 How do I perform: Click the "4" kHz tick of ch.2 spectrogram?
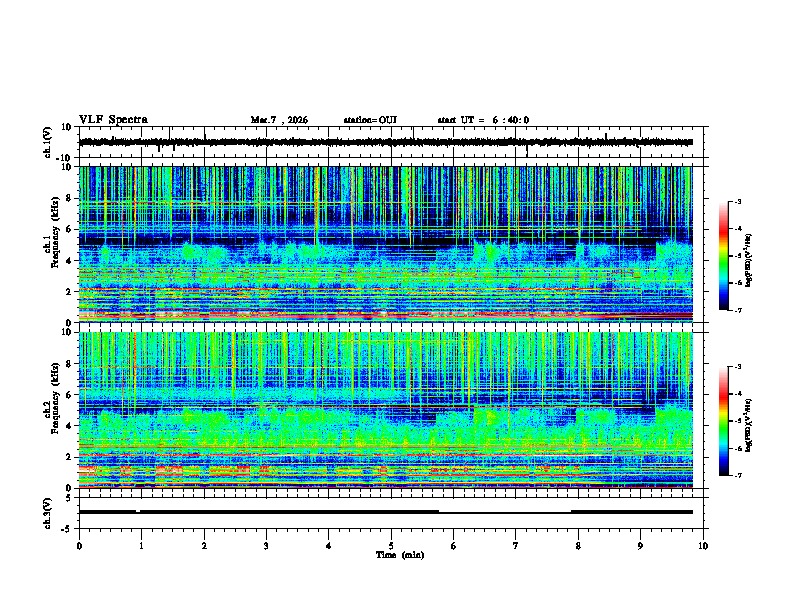click(69, 426)
